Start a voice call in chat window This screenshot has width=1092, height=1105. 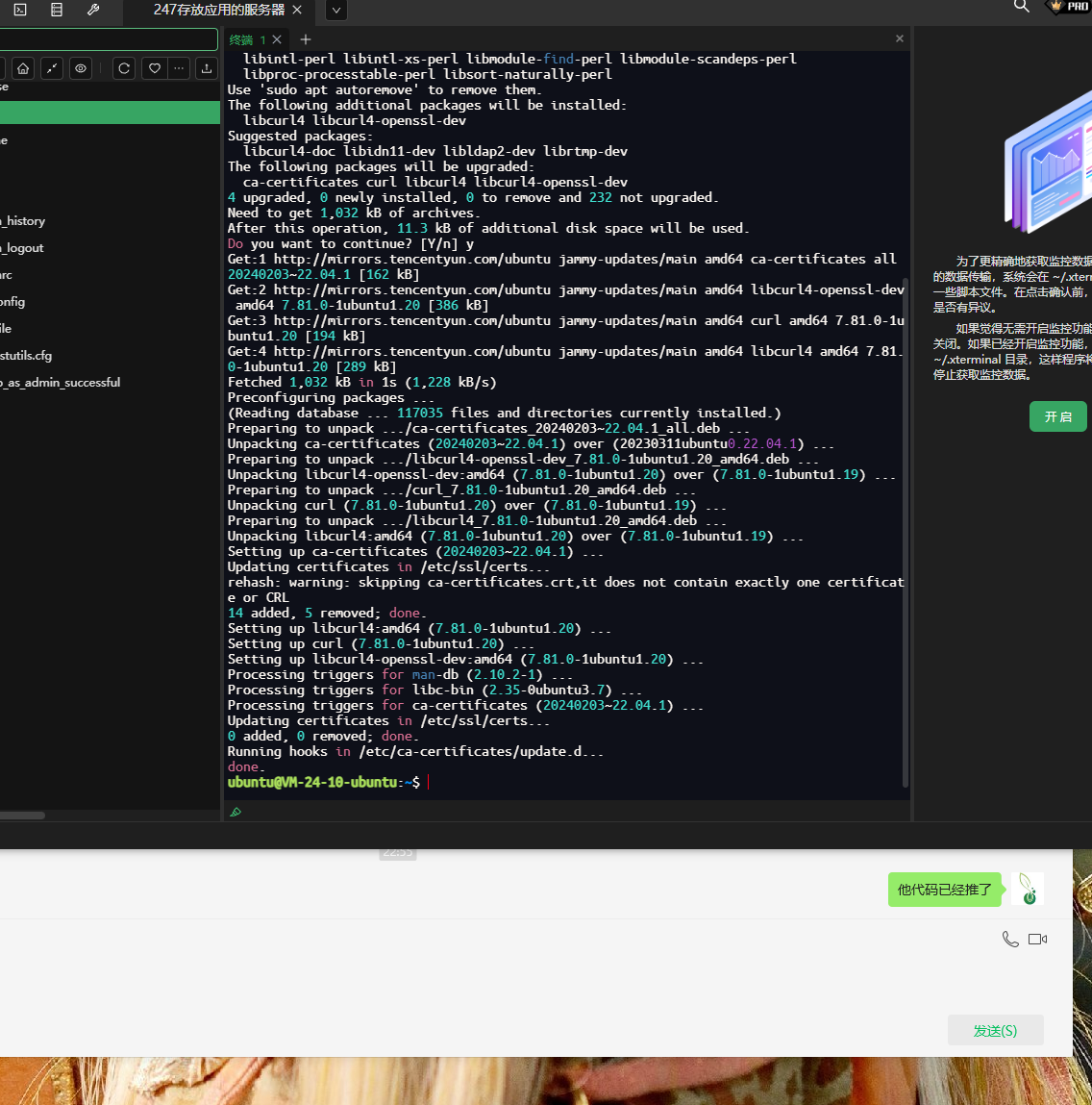pos(1010,939)
